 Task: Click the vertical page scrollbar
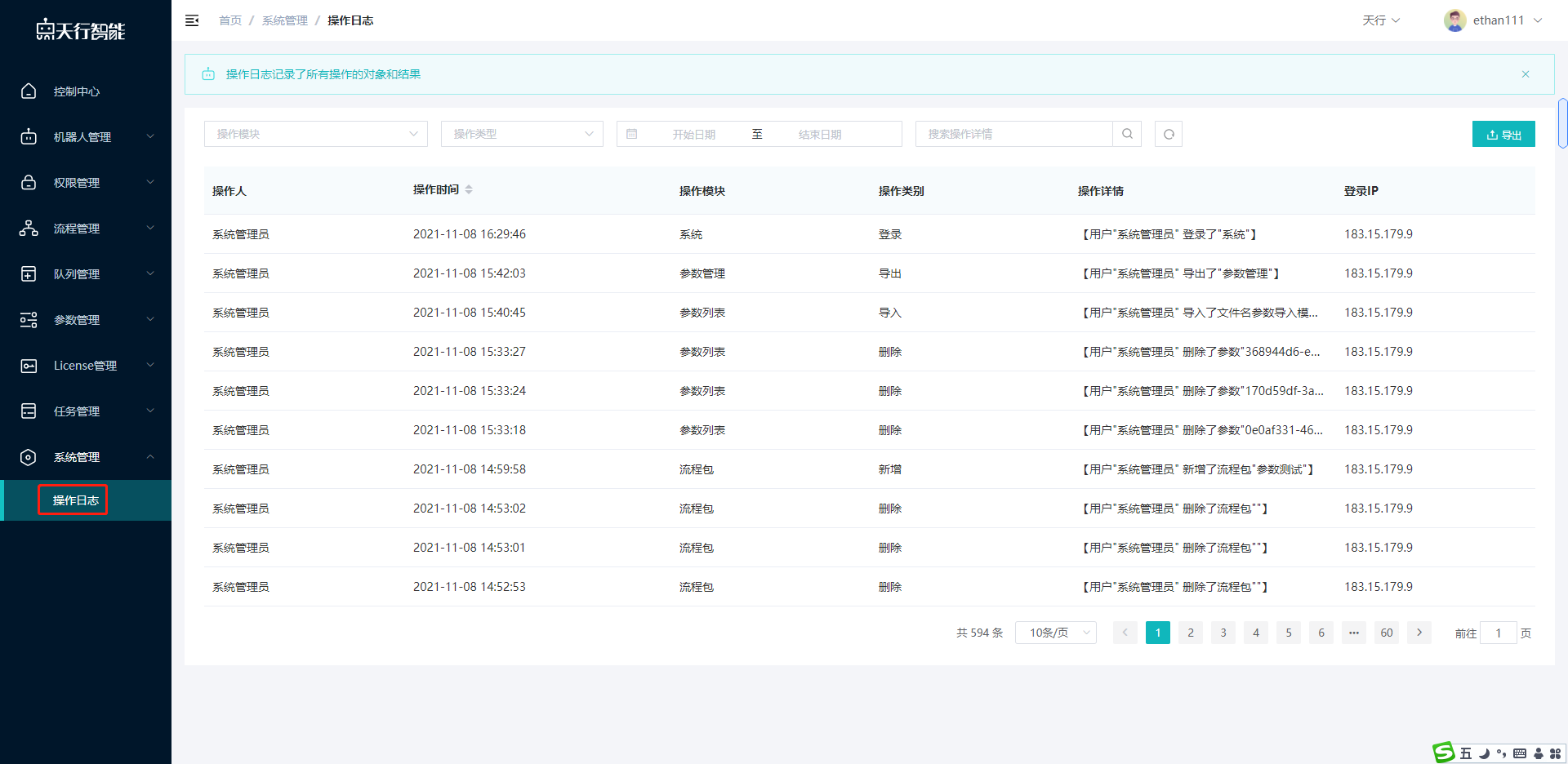pos(1562,123)
